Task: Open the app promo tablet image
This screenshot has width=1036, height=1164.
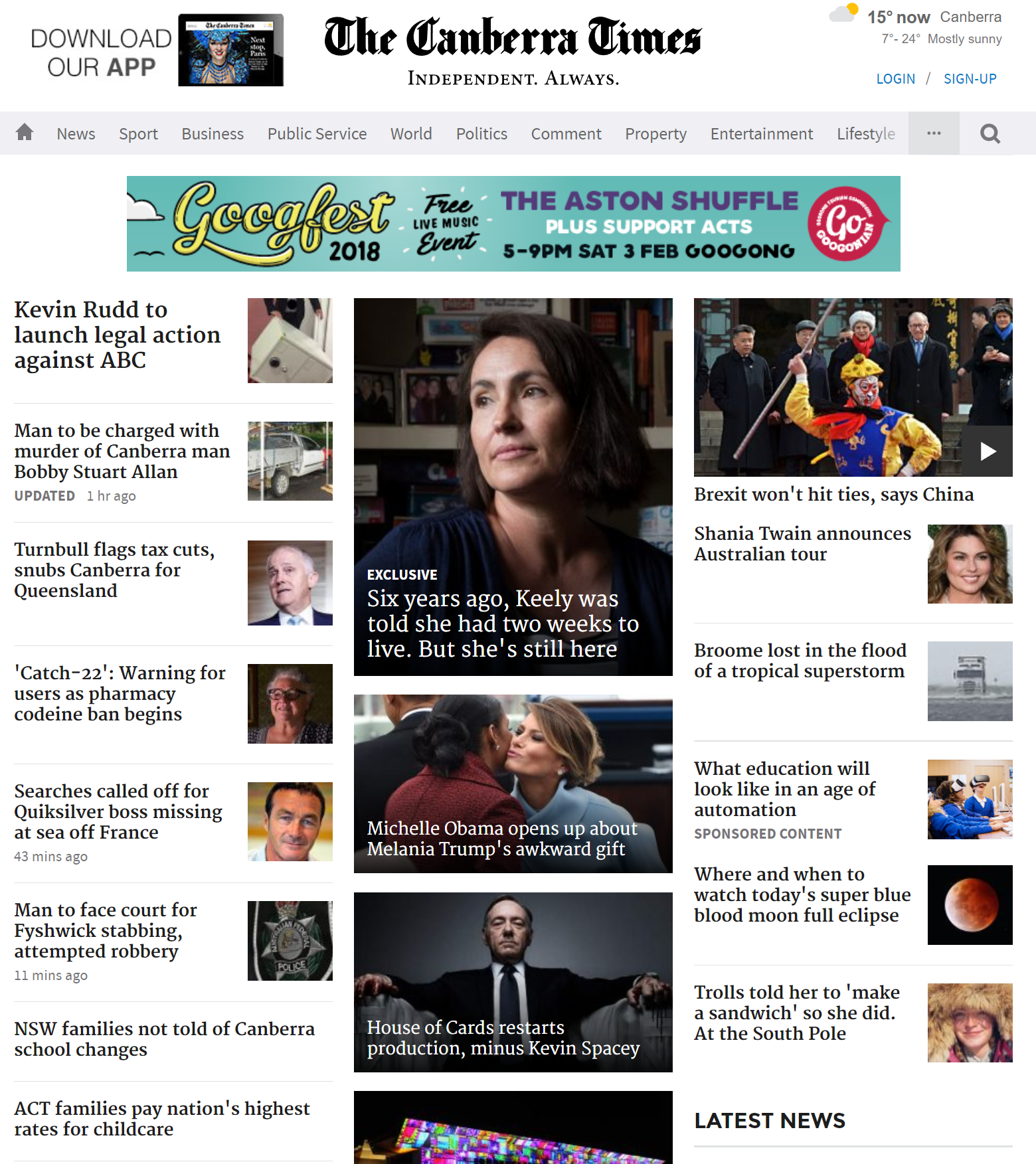Action: click(x=230, y=50)
